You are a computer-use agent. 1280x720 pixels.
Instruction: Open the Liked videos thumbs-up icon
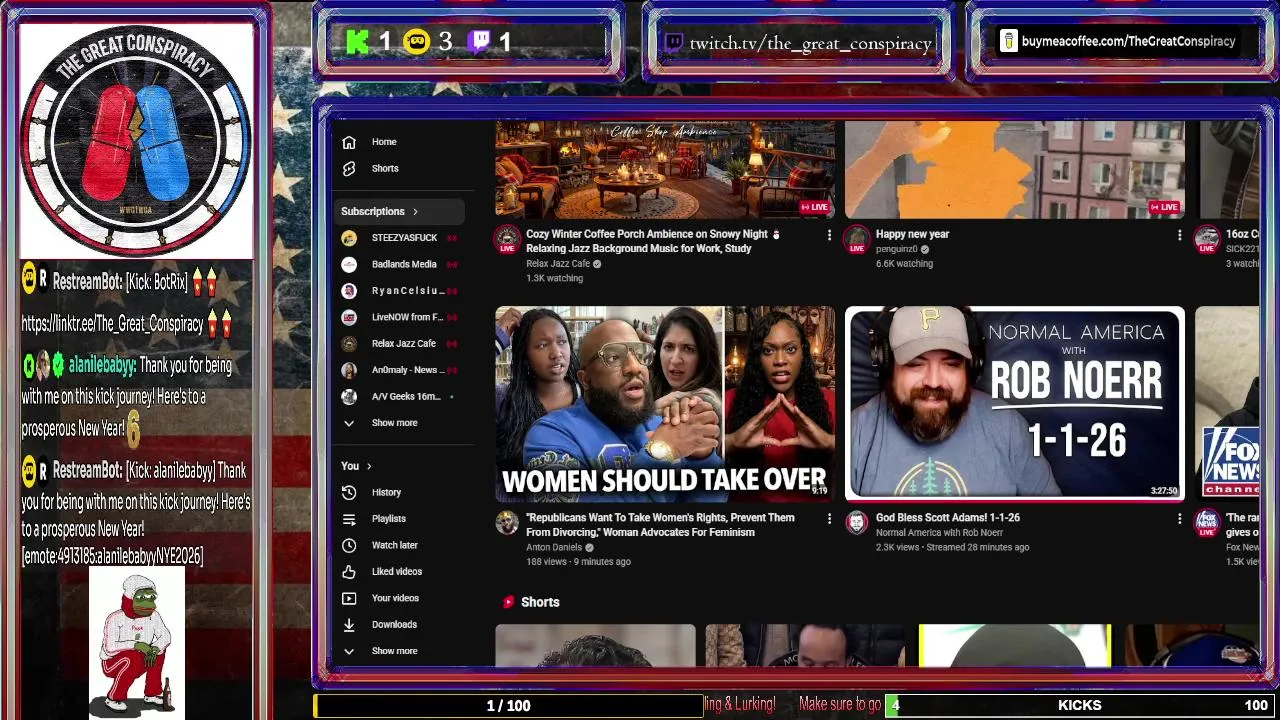[348, 571]
